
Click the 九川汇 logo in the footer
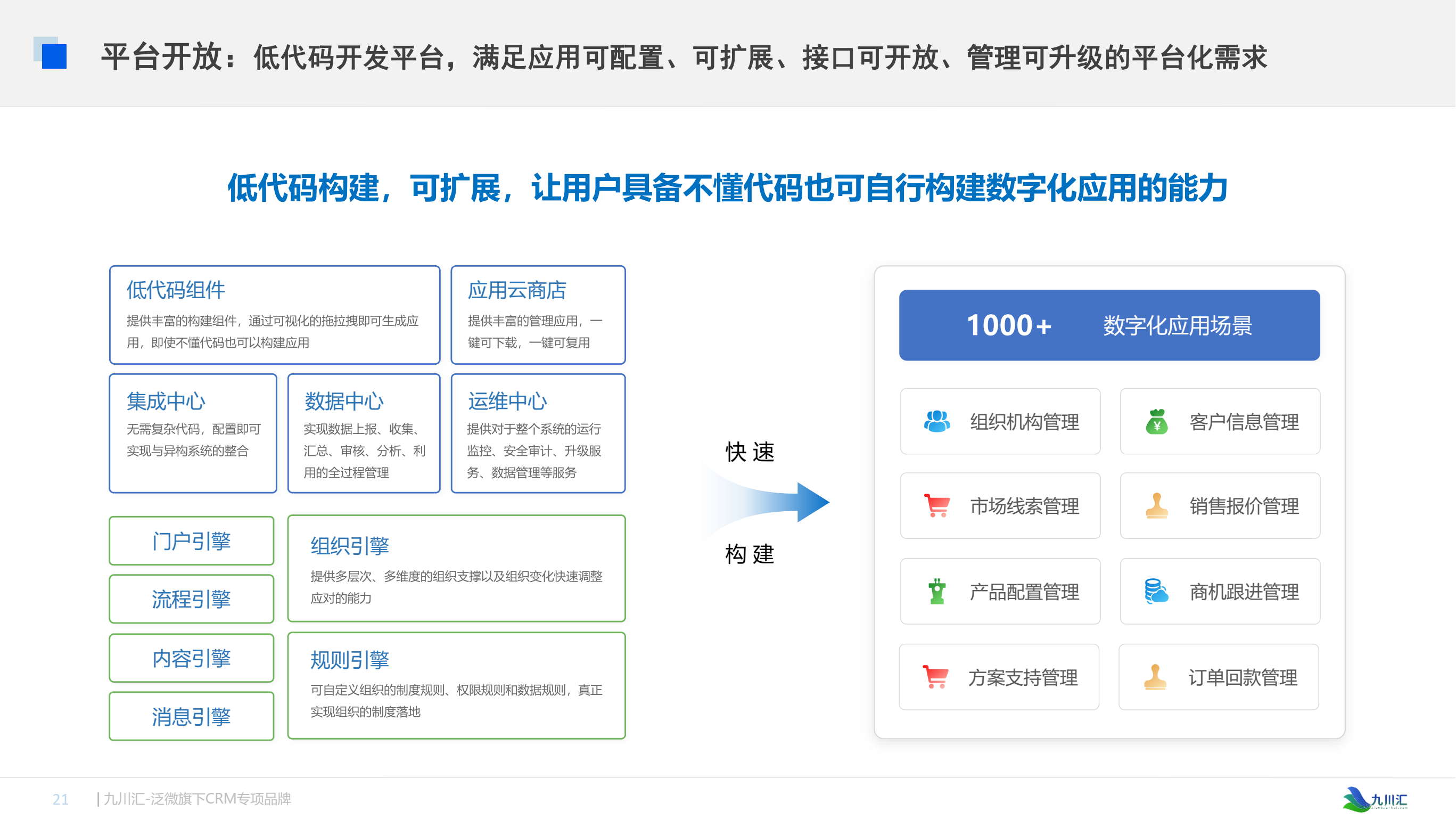(1375, 799)
